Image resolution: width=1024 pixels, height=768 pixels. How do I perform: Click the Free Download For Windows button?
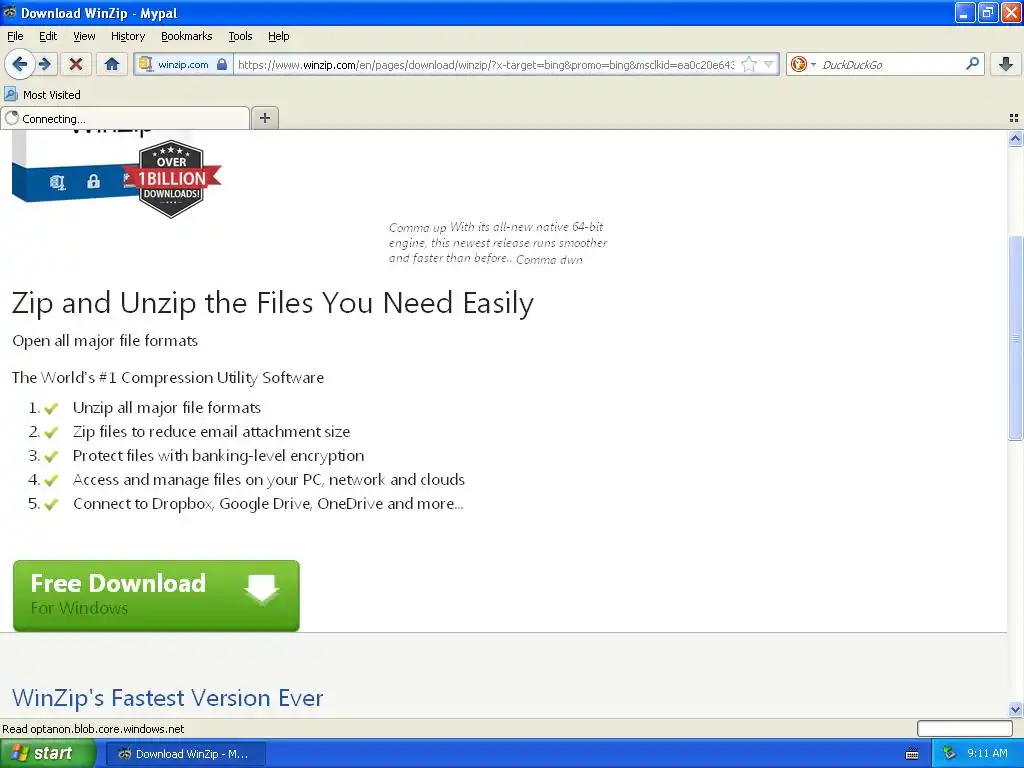point(156,596)
